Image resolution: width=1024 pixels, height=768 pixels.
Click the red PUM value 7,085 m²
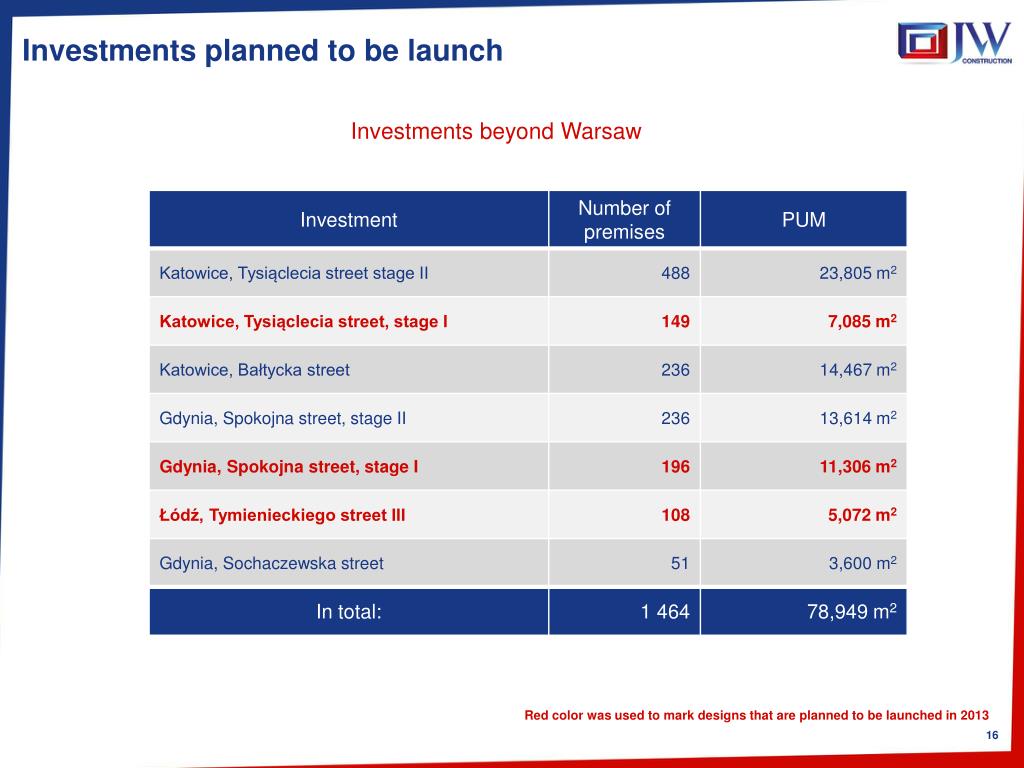click(x=862, y=321)
